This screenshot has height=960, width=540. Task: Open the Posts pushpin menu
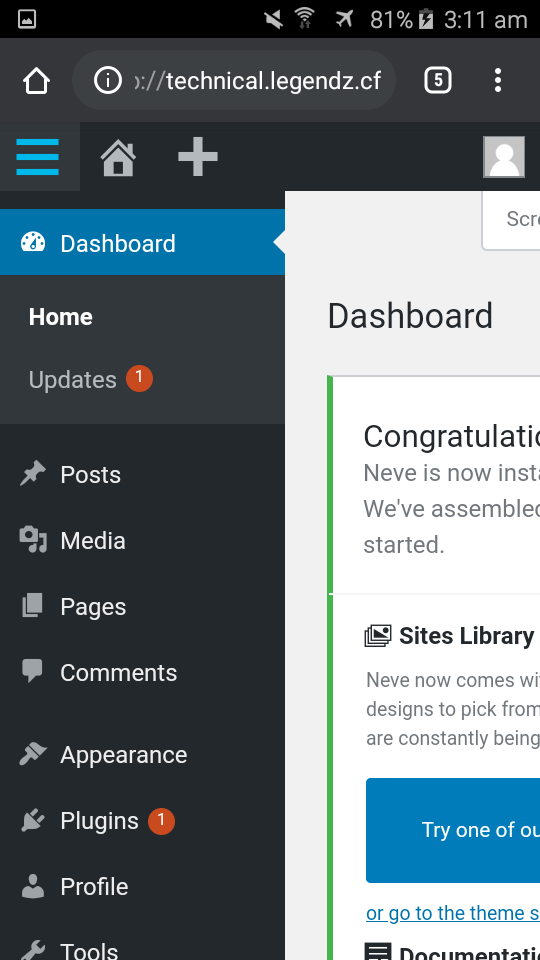tap(142, 474)
